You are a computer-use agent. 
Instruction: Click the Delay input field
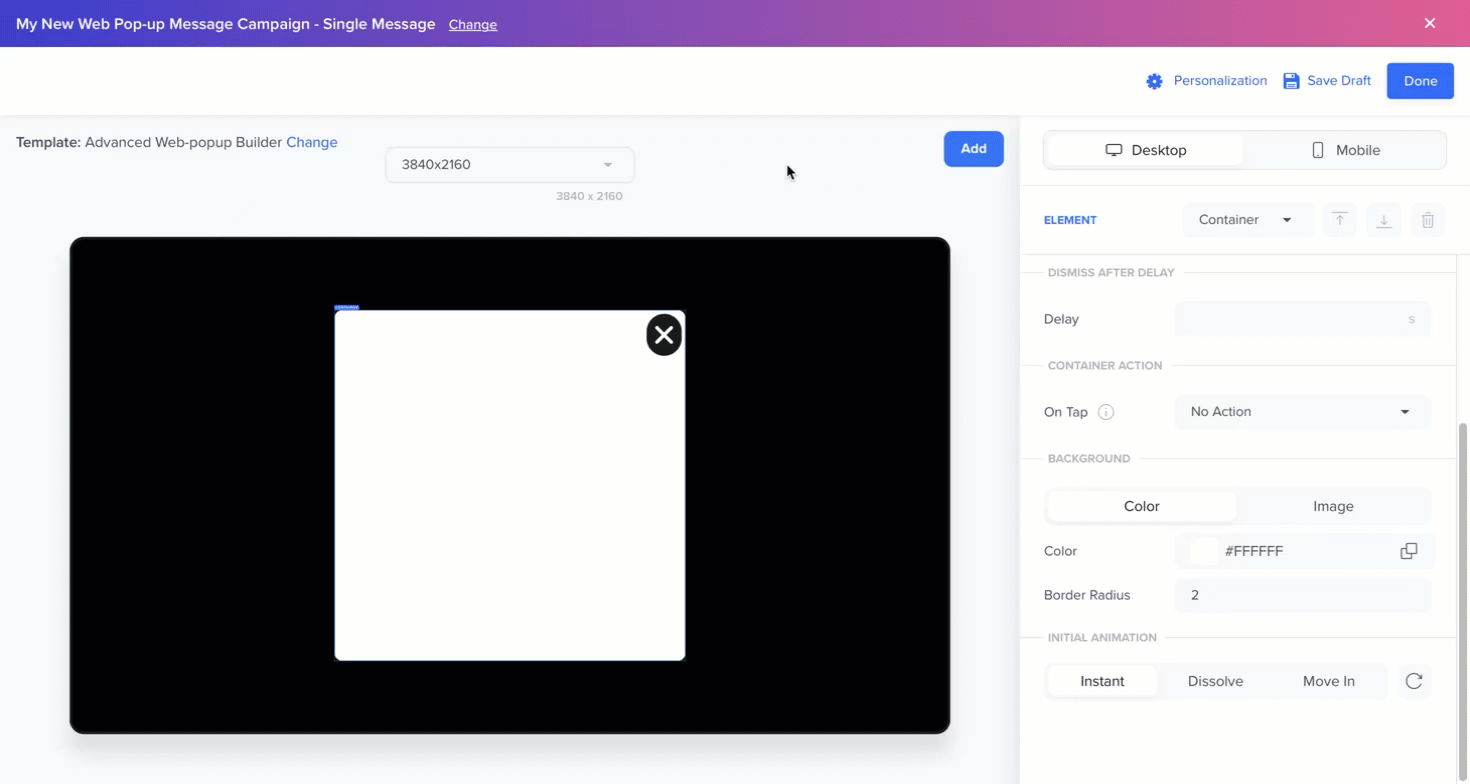[1302, 319]
